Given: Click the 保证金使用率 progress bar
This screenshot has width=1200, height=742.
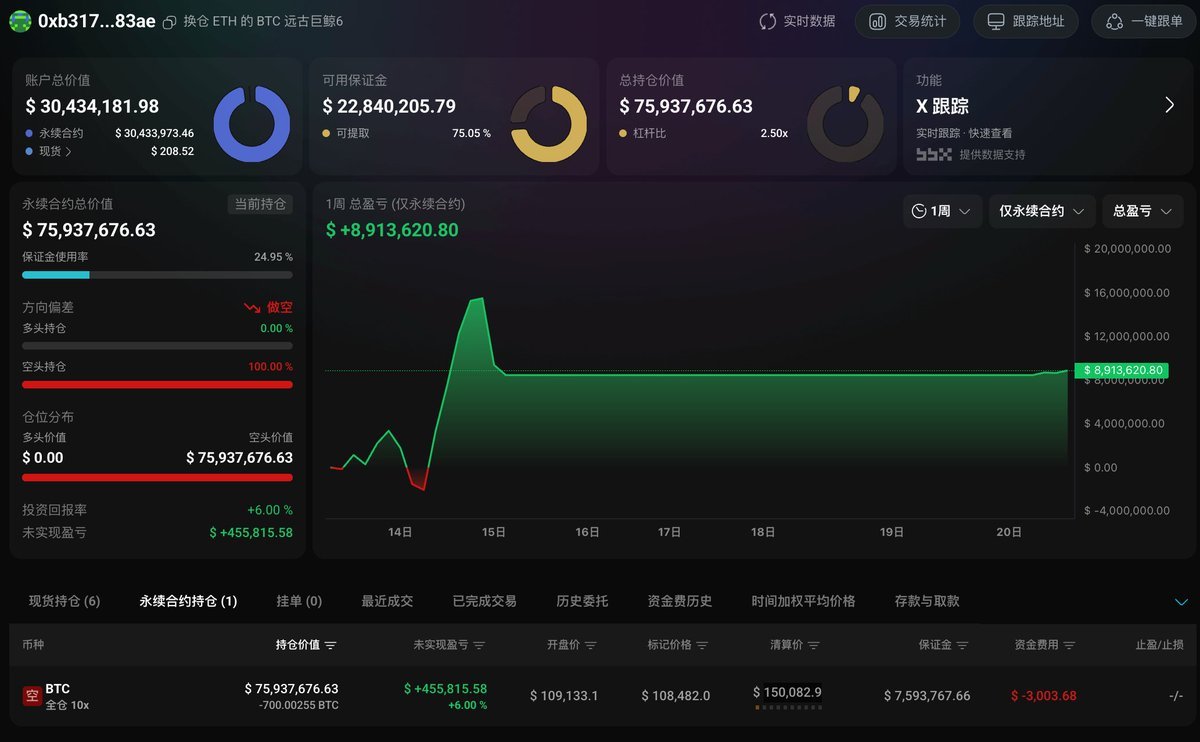Looking at the screenshot, I should click(157, 274).
